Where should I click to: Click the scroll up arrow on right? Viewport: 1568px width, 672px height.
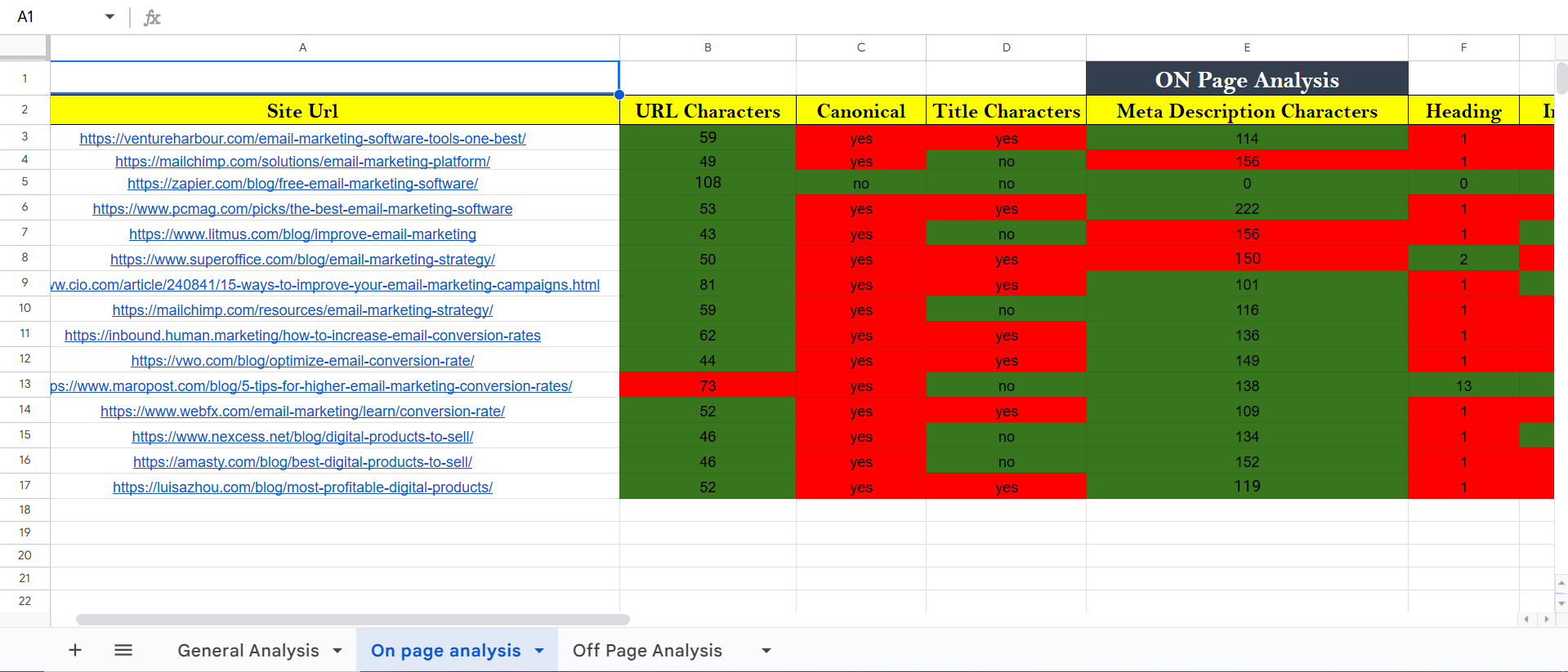coord(1561,583)
